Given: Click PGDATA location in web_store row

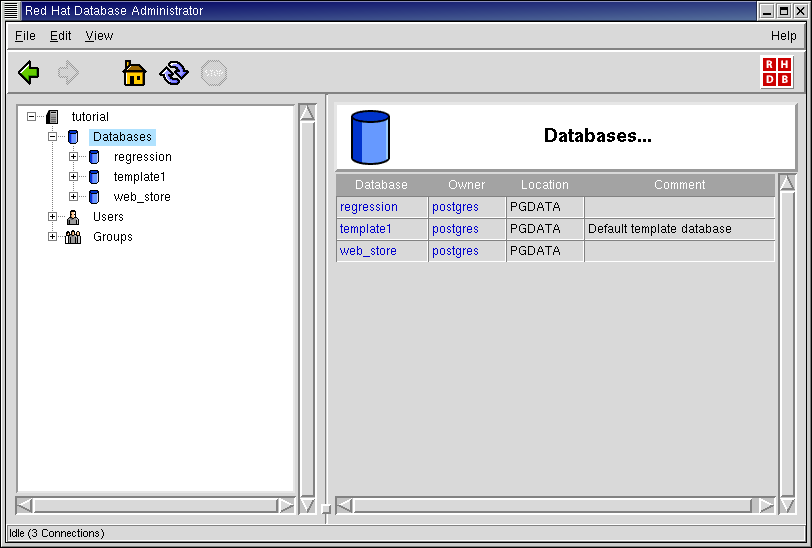Looking at the screenshot, I should pos(545,251).
